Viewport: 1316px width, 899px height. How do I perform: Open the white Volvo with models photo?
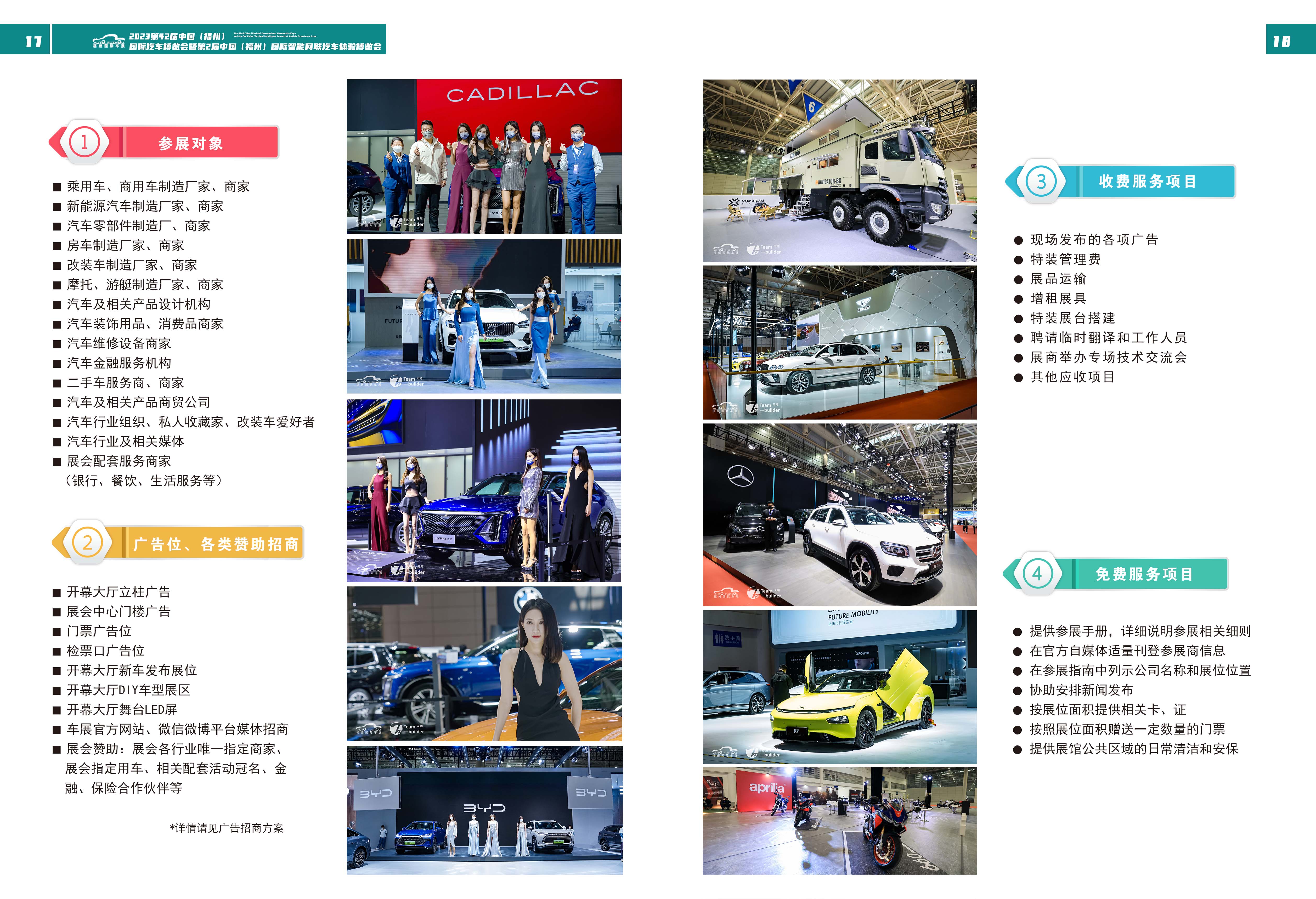point(484,316)
